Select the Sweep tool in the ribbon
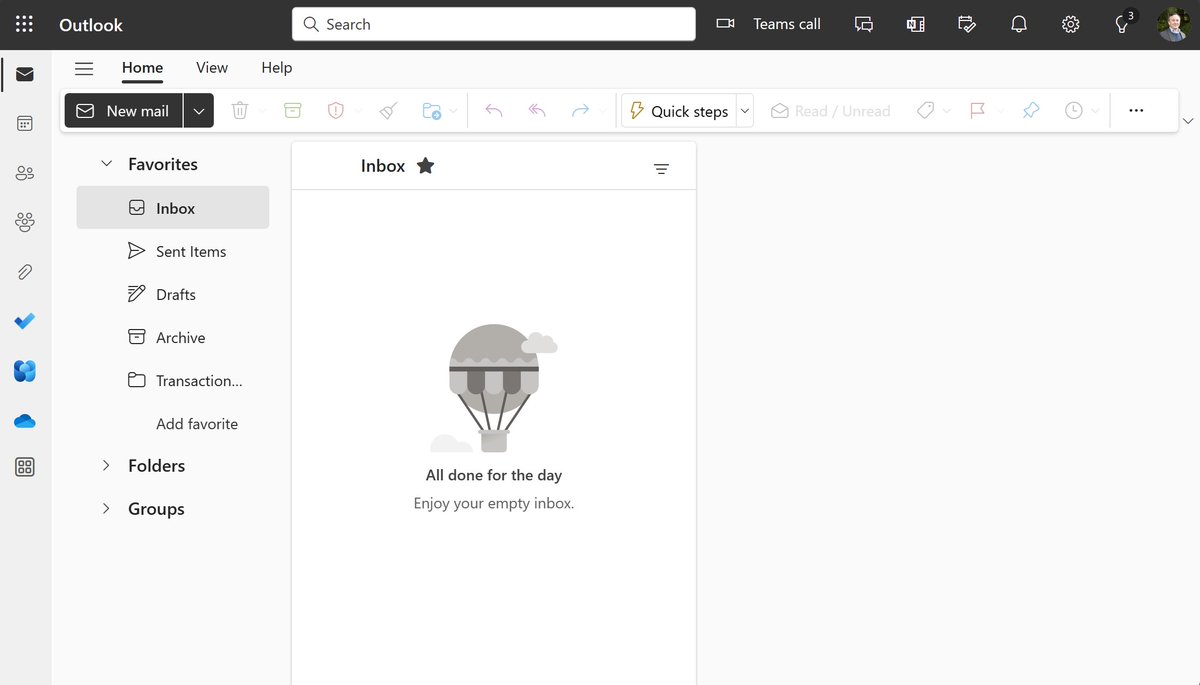Viewport: 1200px width, 685px height. coord(388,110)
